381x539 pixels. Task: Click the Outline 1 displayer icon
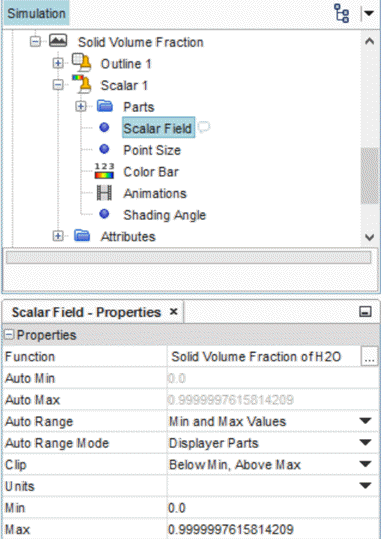click(81, 63)
